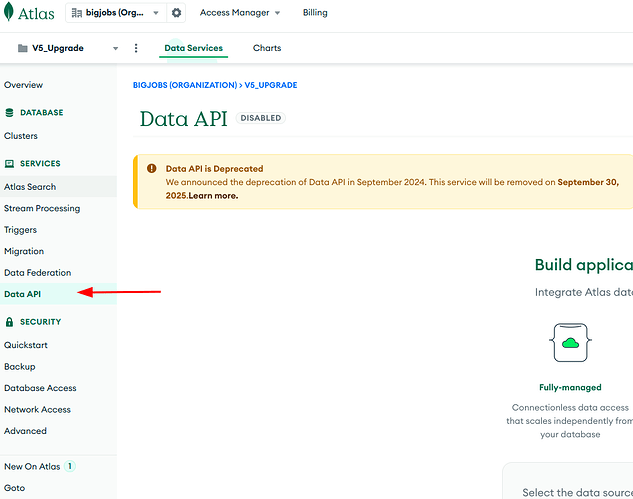This screenshot has width=633, height=499.
Task: Open organization settings gear icon
Action: (x=177, y=13)
